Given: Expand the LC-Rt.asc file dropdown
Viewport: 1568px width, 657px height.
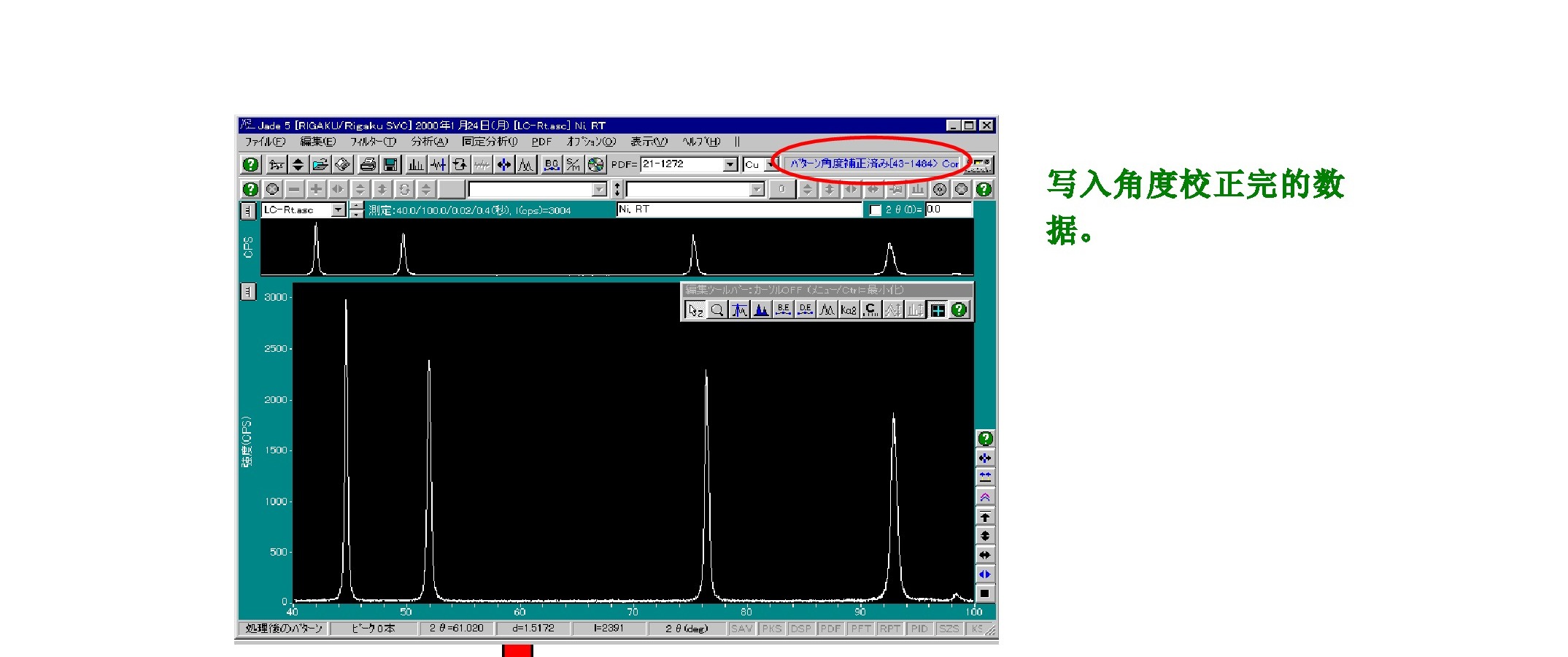Looking at the screenshot, I should (x=339, y=210).
